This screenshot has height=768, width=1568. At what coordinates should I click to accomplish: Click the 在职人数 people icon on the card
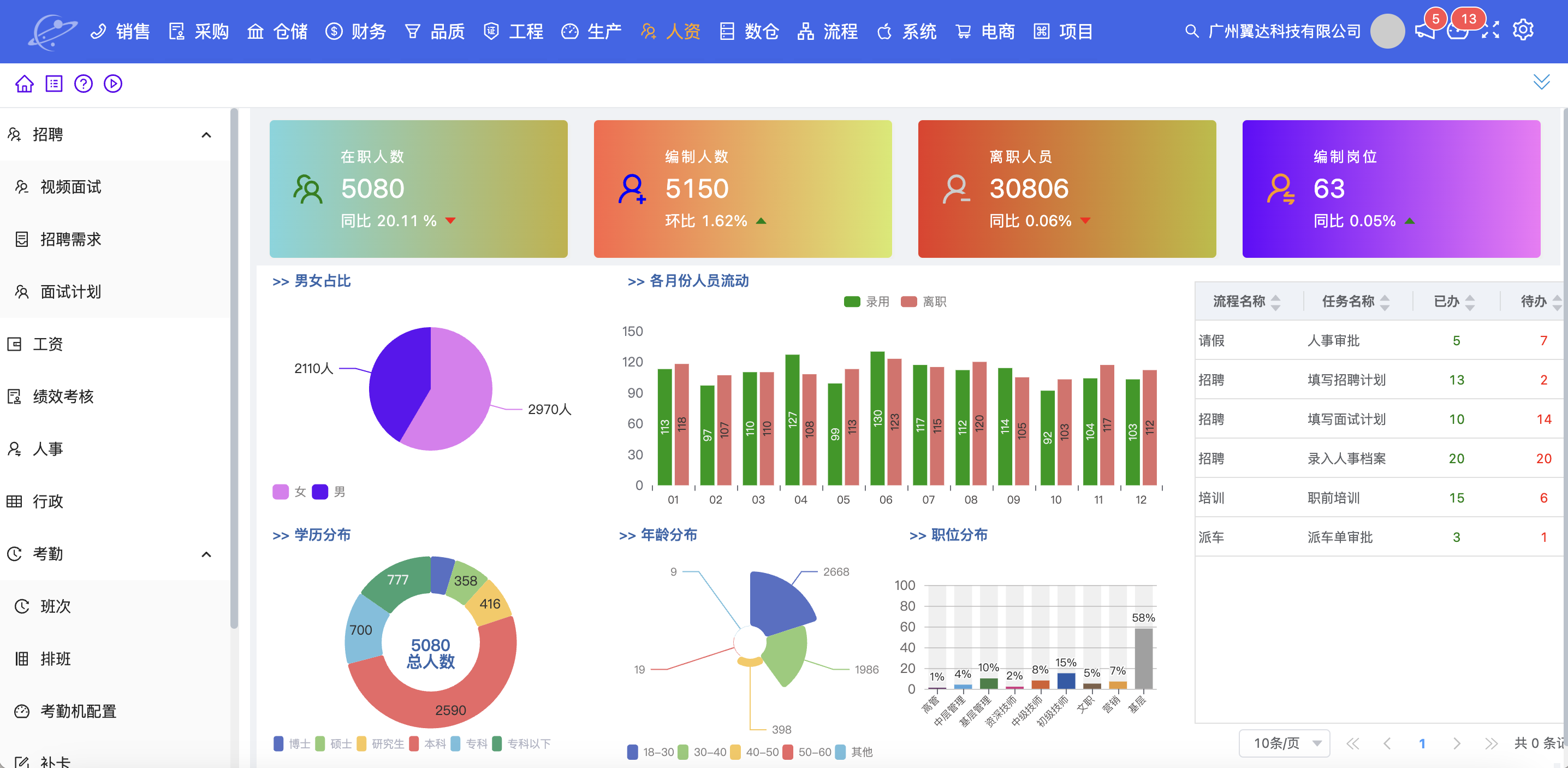(308, 189)
